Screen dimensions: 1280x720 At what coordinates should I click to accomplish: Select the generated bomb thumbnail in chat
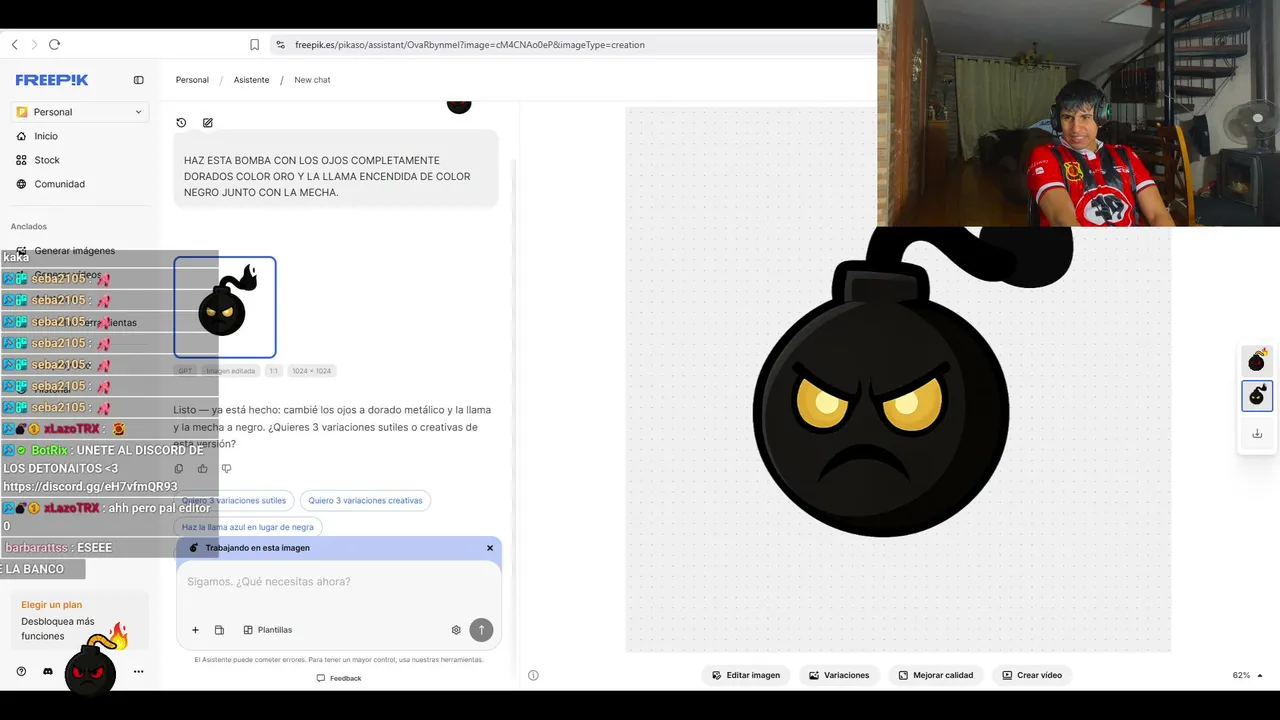pos(225,307)
